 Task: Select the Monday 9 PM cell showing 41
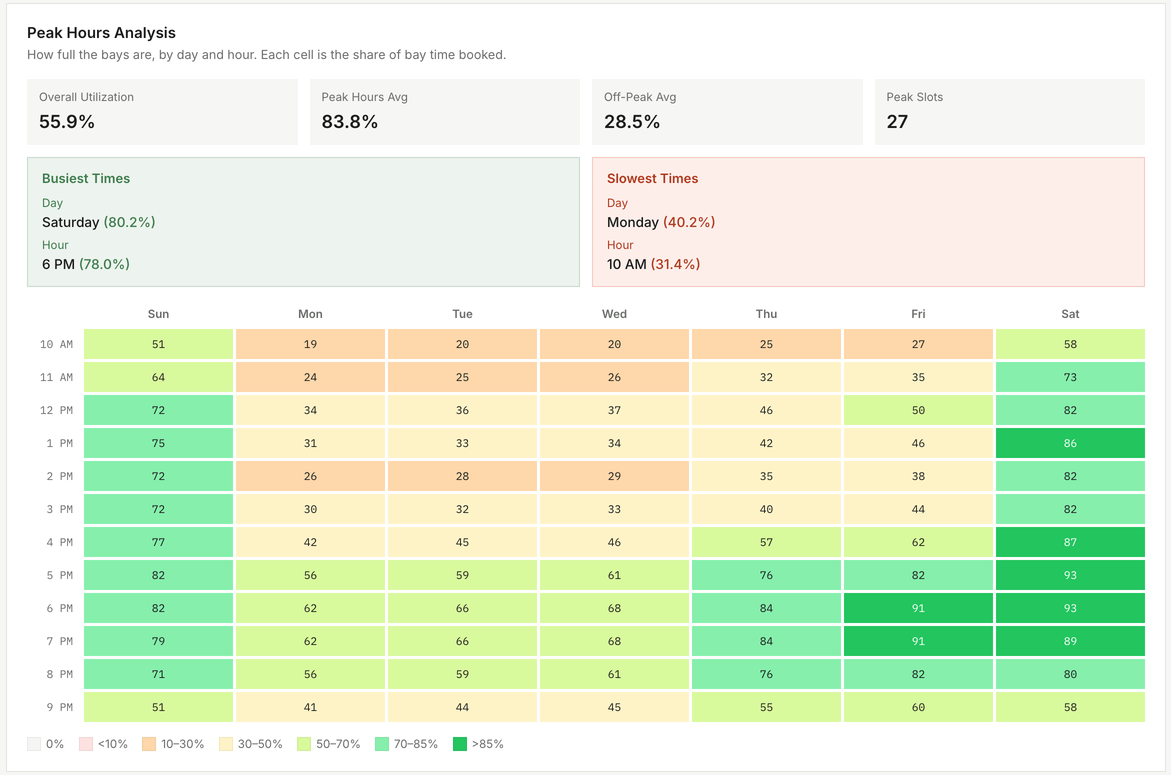(x=310, y=707)
